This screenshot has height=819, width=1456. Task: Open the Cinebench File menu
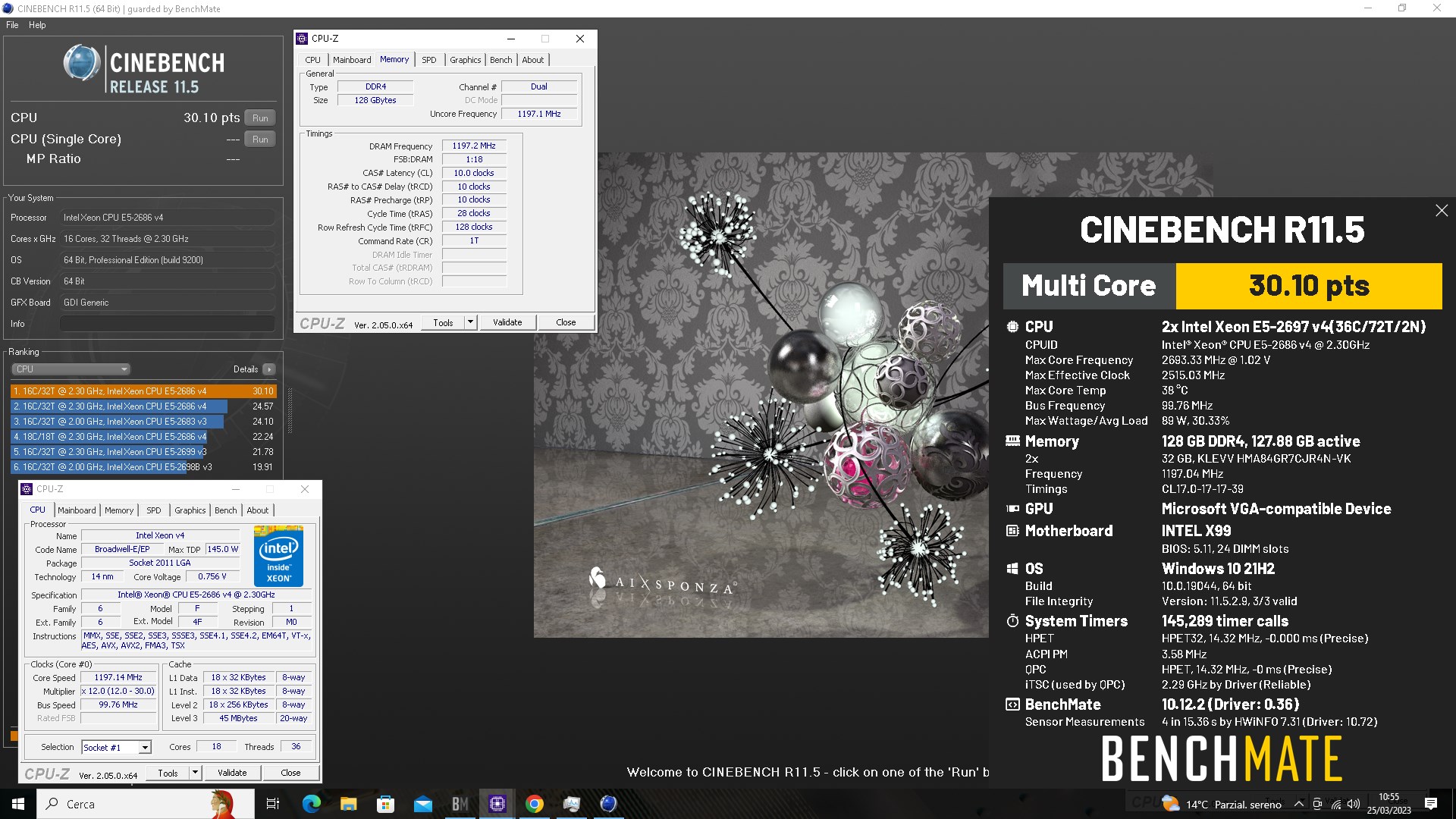tap(12, 25)
